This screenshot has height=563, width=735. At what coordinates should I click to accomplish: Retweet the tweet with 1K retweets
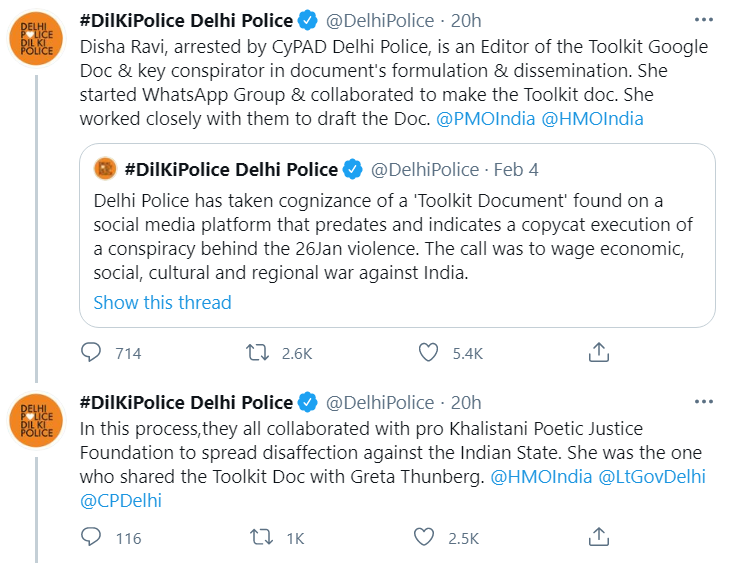pos(261,537)
